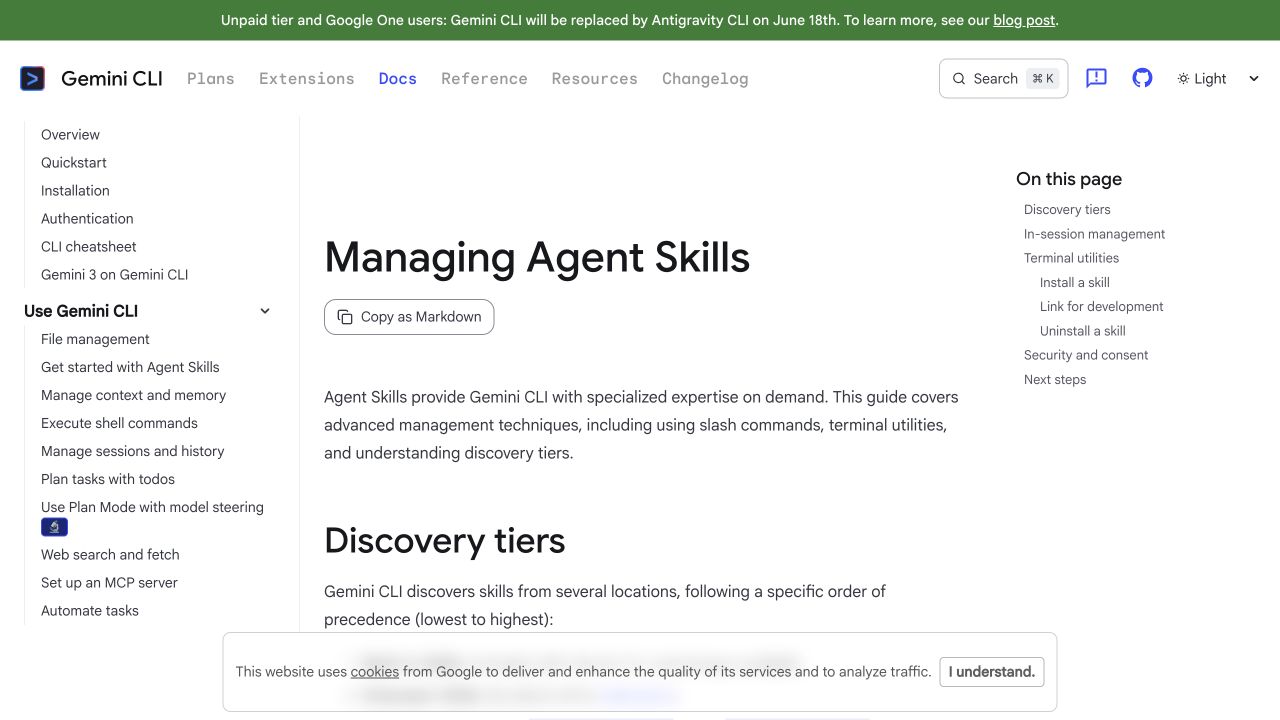
Task: Open the cookies link in consent notice
Action: click(375, 672)
